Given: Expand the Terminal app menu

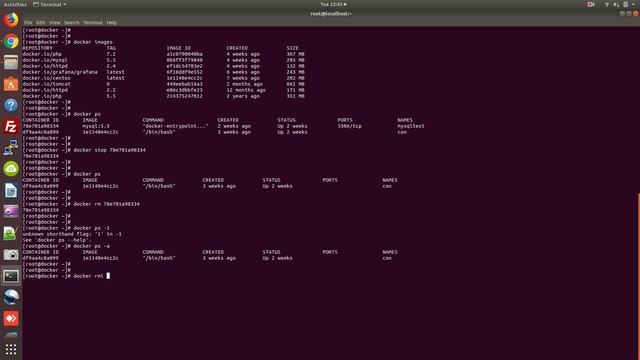Looking at the screenshot, I should pyautogui.click(x=49, y=4).
